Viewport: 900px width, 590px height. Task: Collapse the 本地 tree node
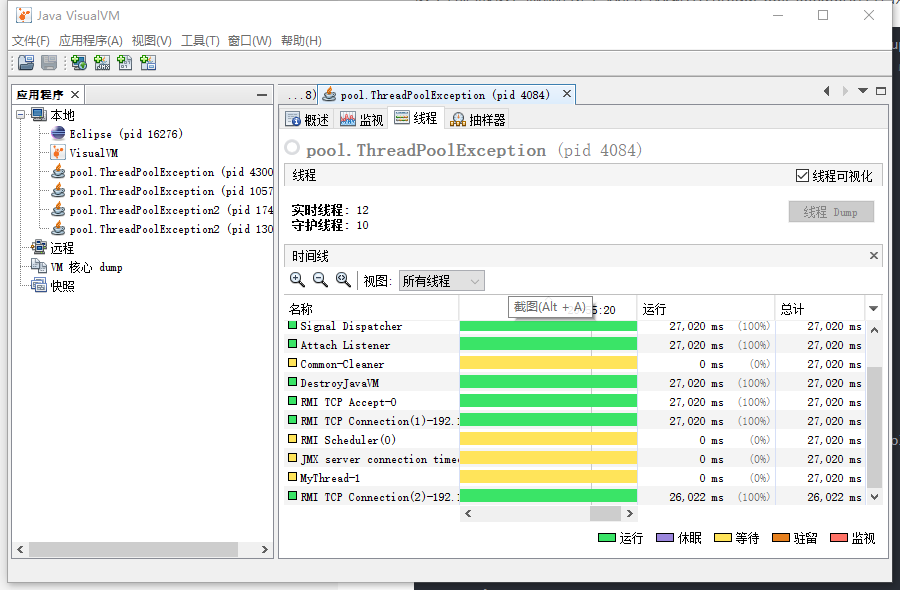coord(21,115)
